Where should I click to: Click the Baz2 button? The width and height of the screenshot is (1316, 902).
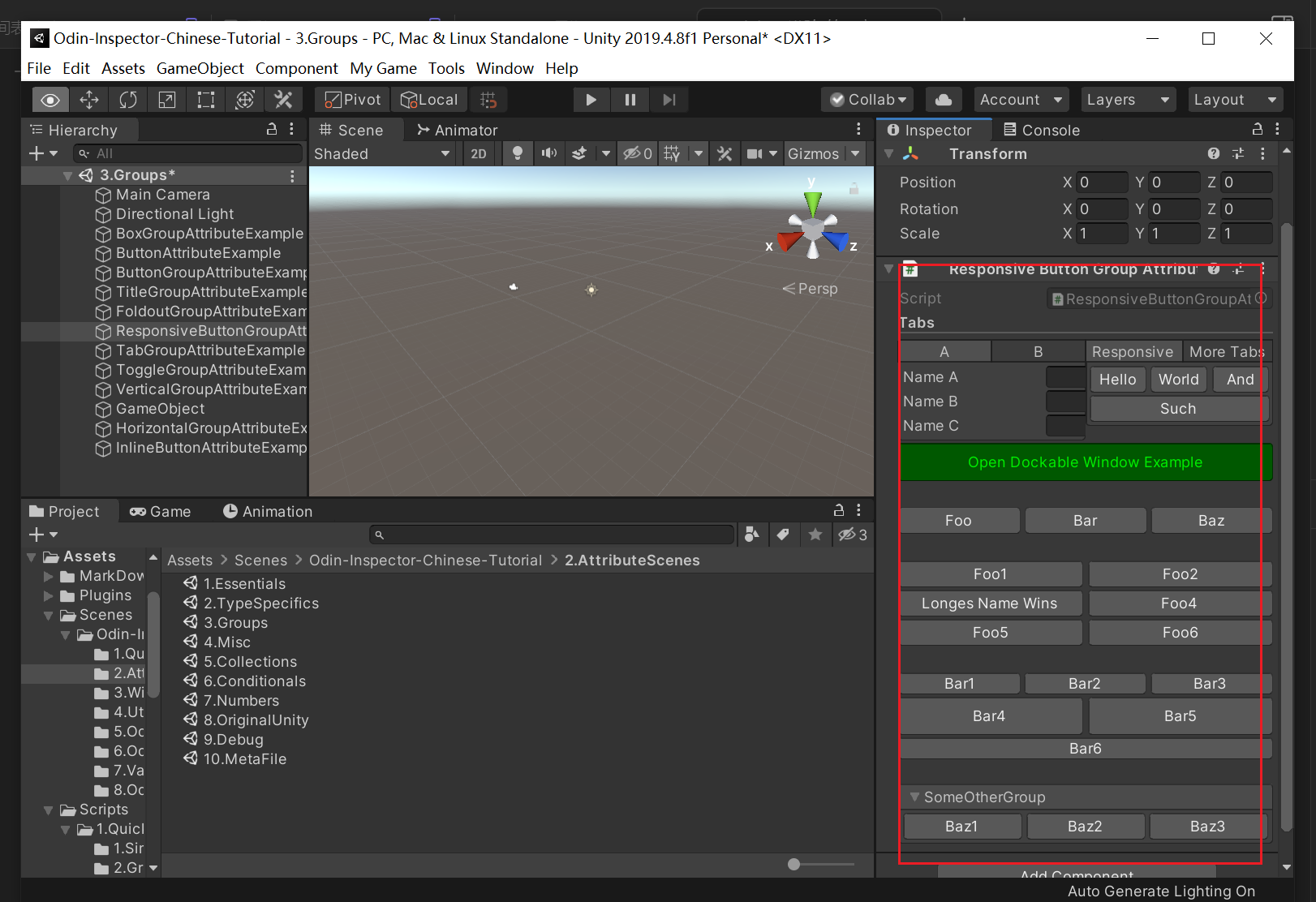[x=1085, y=826]
